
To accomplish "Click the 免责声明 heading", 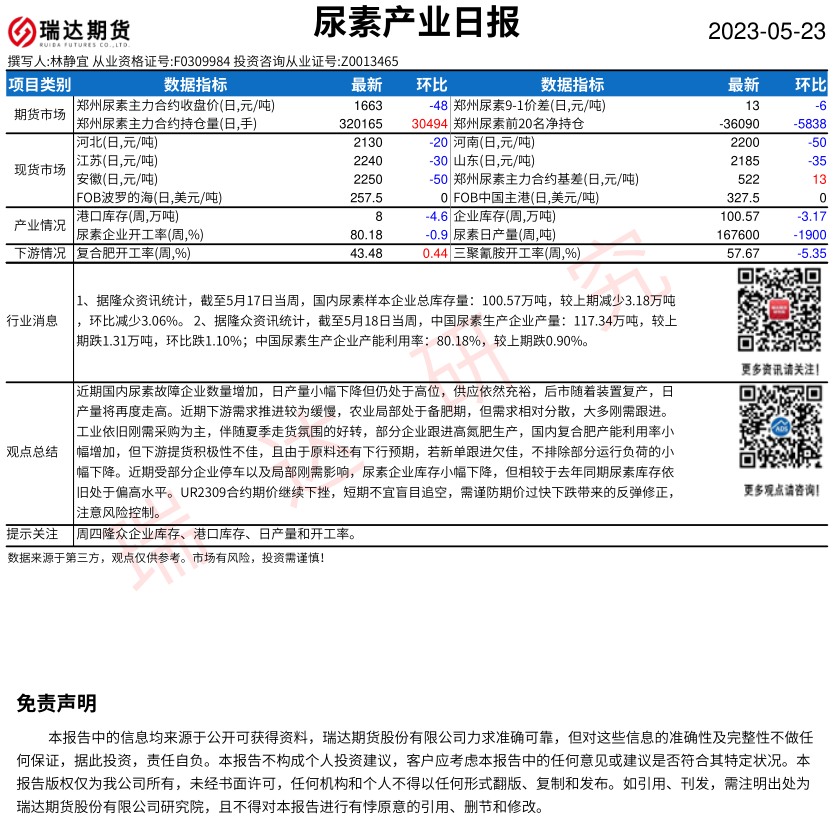I will click(x=57, y=704).
